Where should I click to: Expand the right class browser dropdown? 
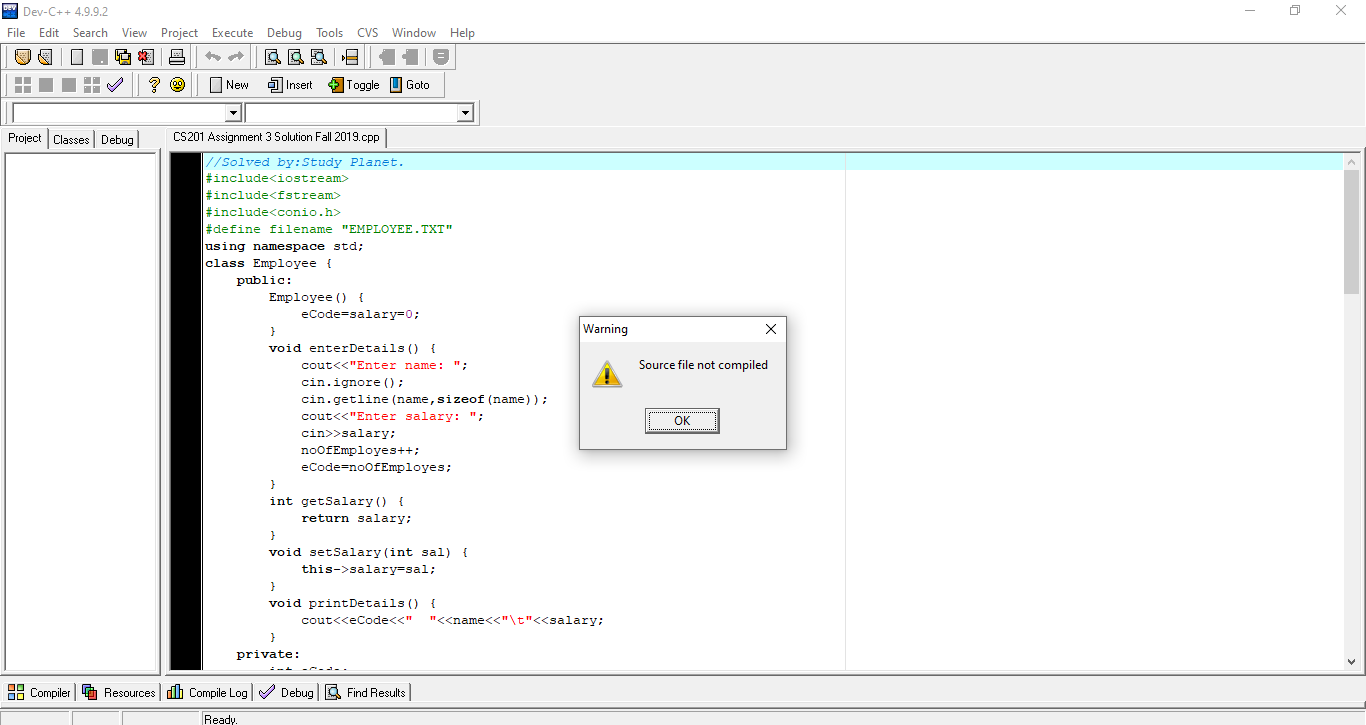(465, 113)
